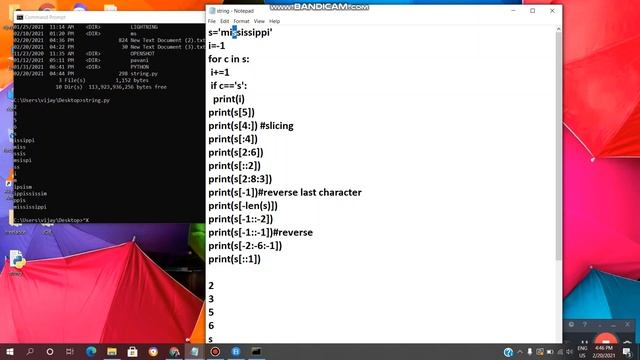Click the line print(s[2:8:3])
Screen dimensions: 640x360
click(x=240, y=179)
